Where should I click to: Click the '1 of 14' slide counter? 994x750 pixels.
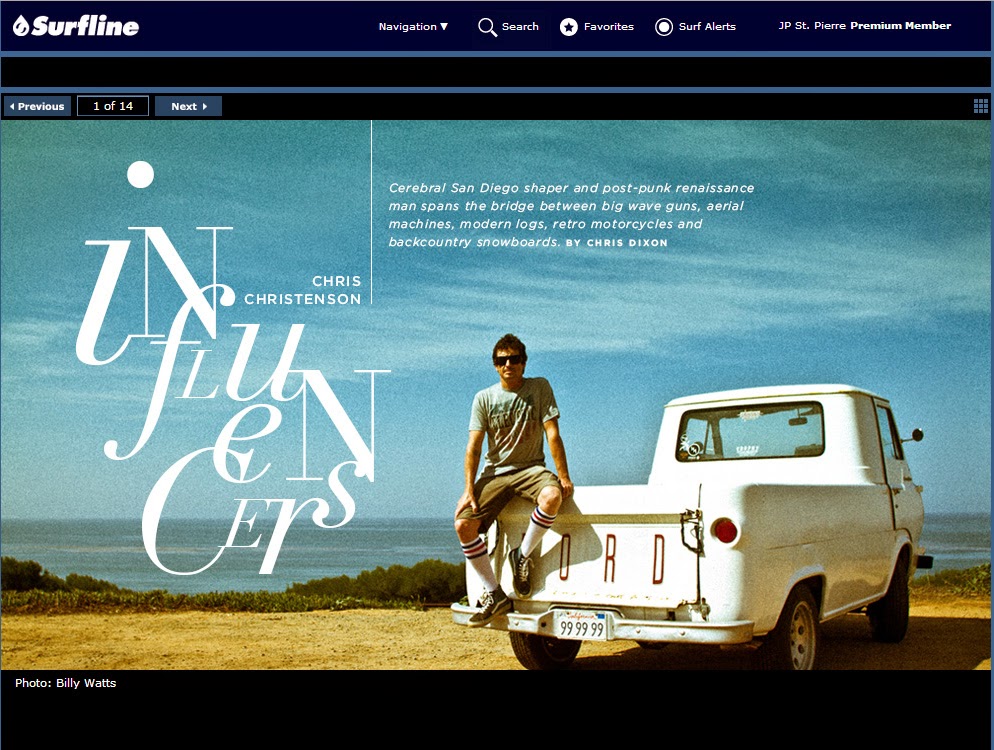113,106
